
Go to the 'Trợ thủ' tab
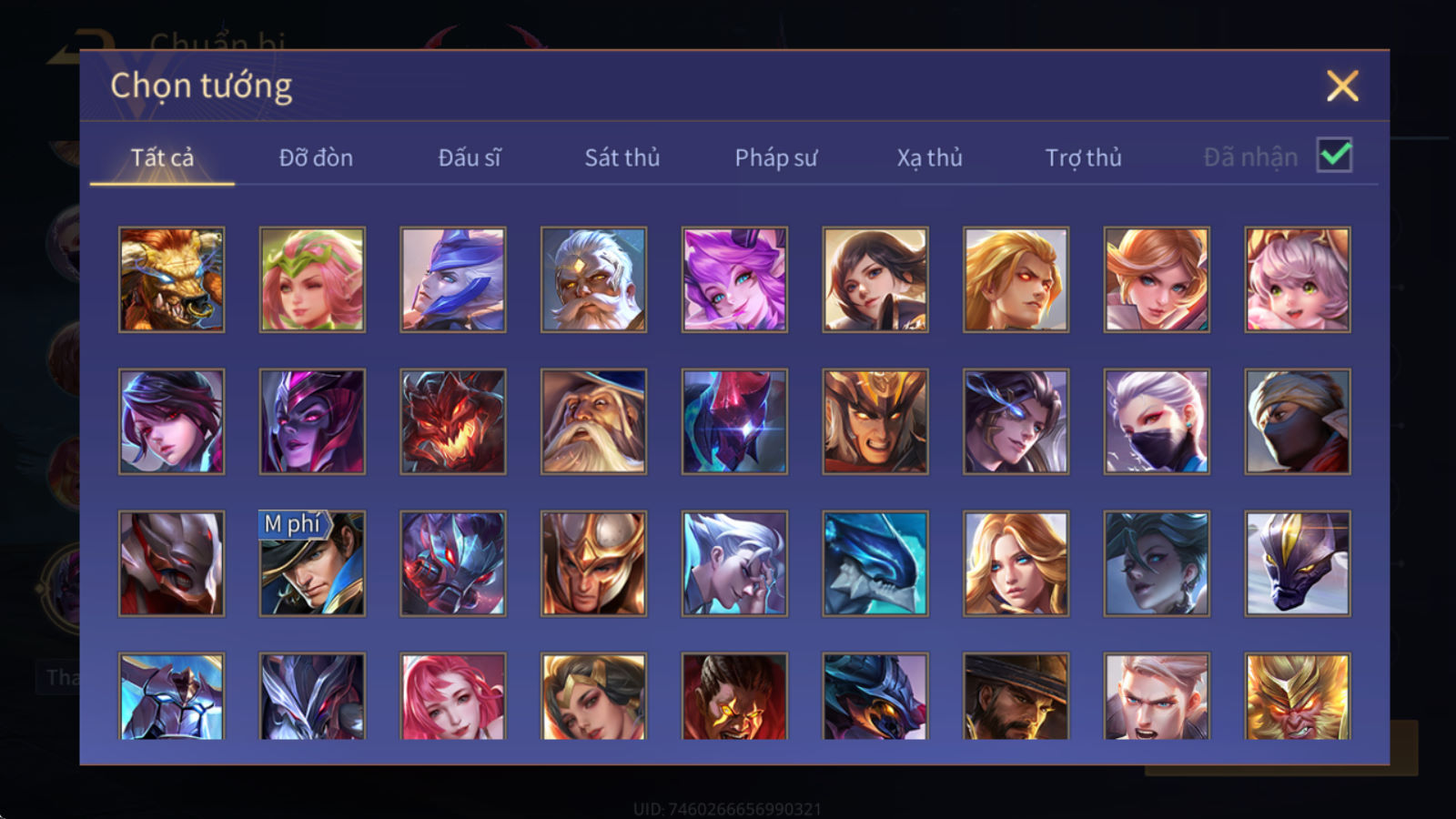click(1083, 157)
